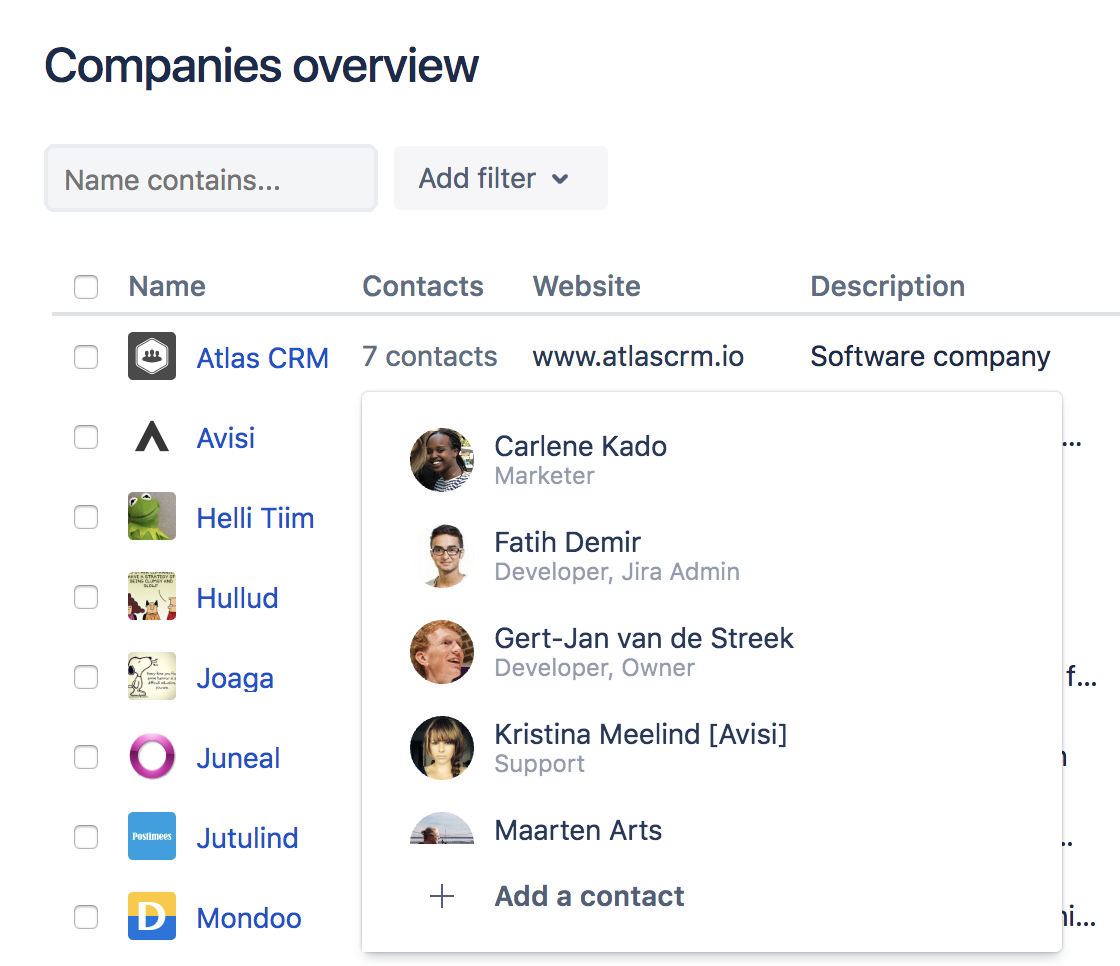The width and height of the screenshot is (1120, 966).
Task: Collapse the 7 contacts popup
Action: pos(429,357)
